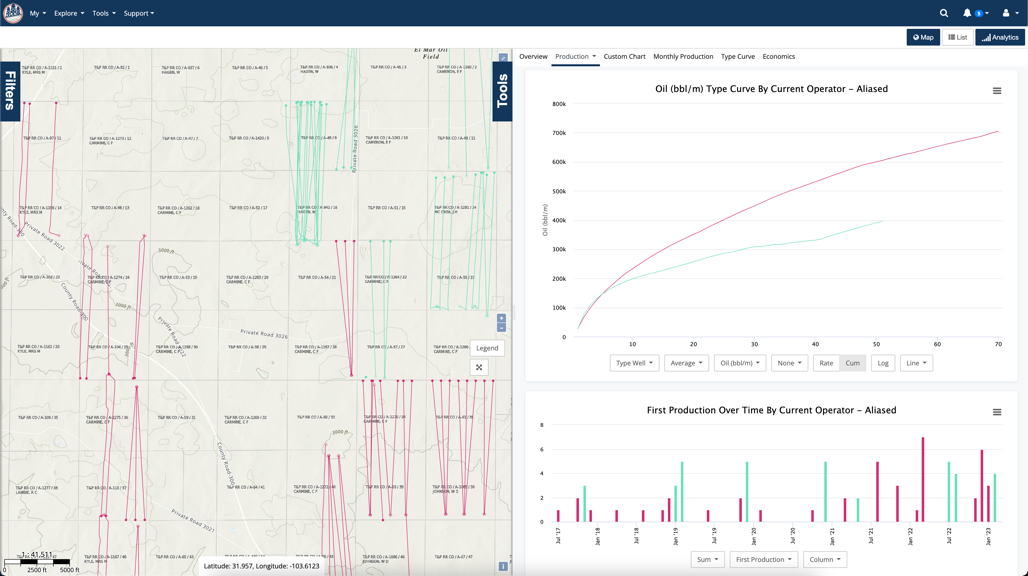
Task: Switch the chart to Rate mode
Action: pos(826,363)
